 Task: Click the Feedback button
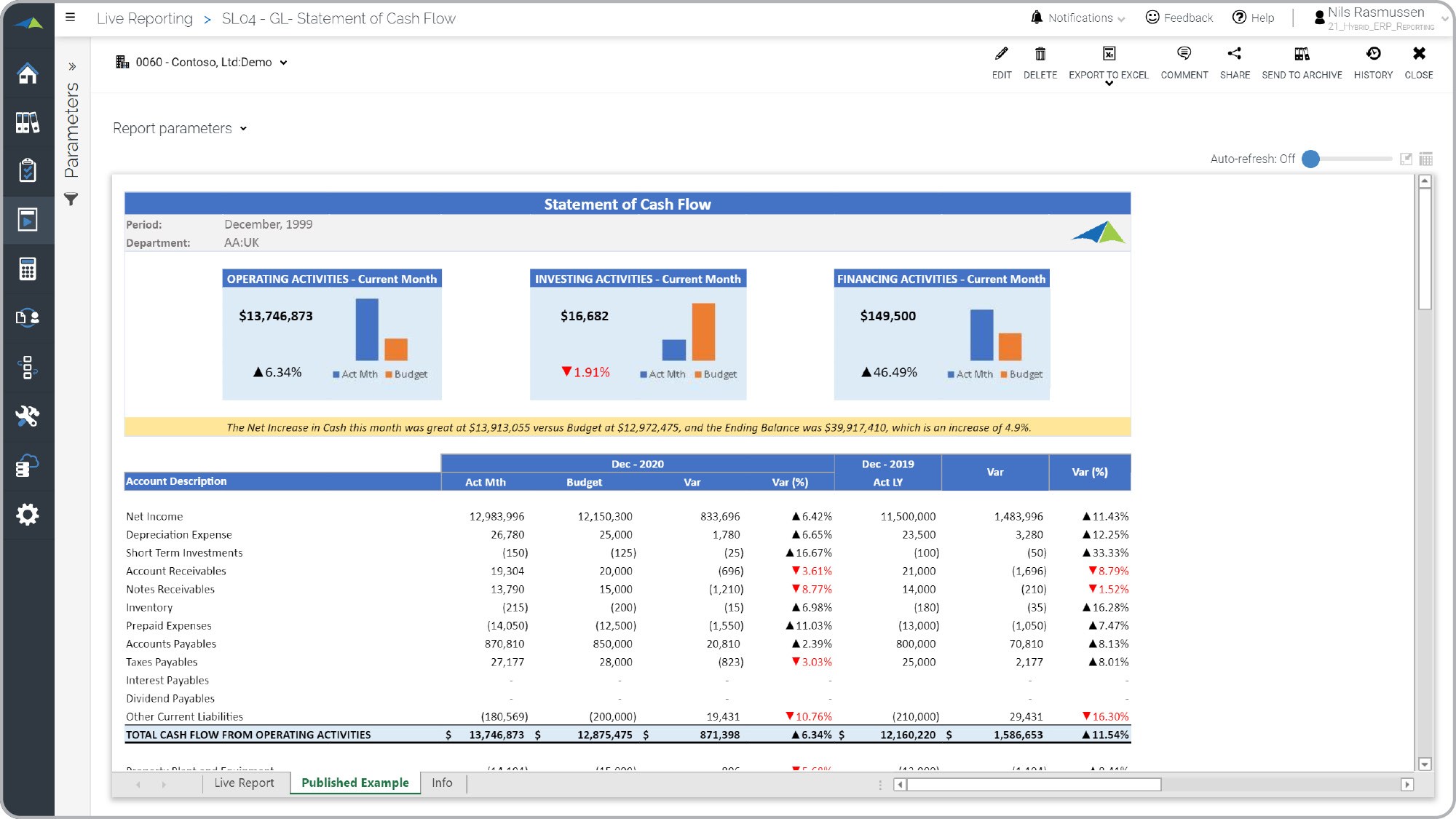[1179, 17]
